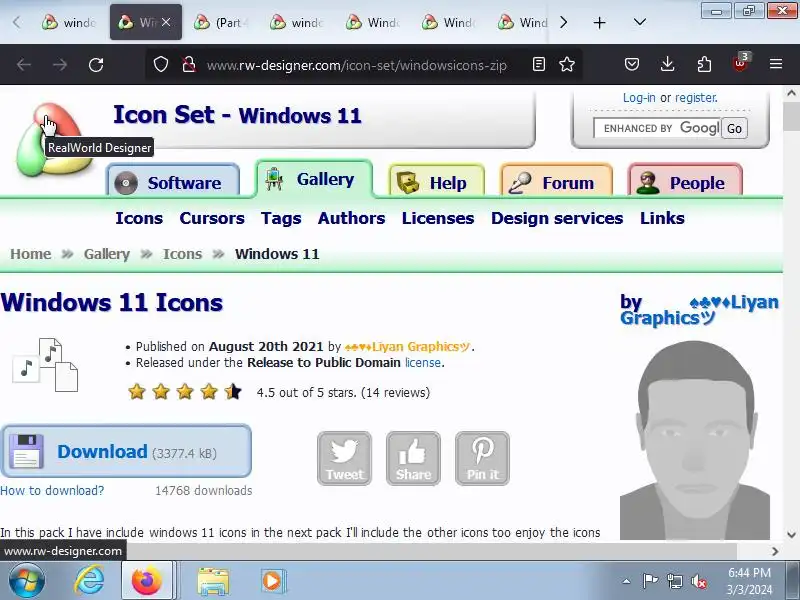Open the Forum section tab

pos(557,182)
